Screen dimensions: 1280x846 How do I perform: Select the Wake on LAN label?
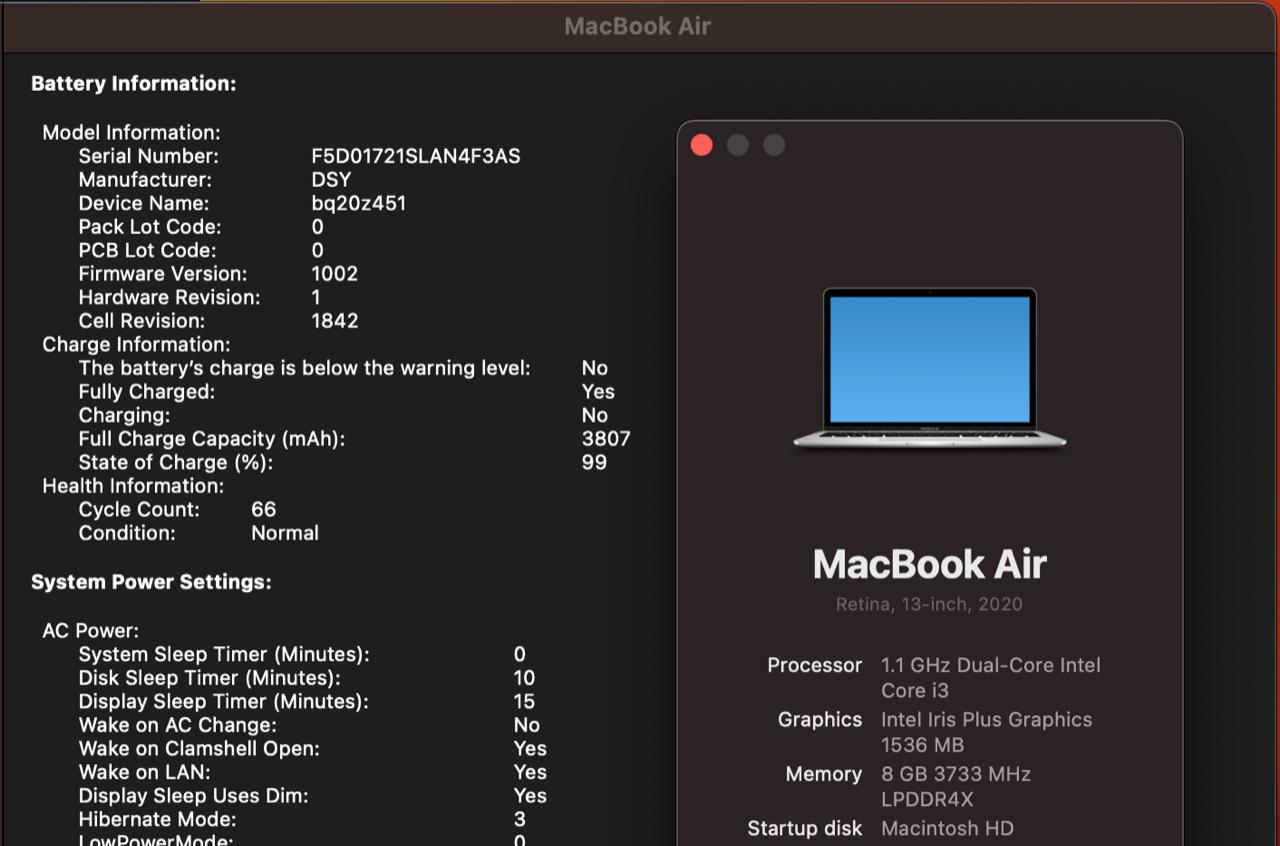(x=145, y=772)
